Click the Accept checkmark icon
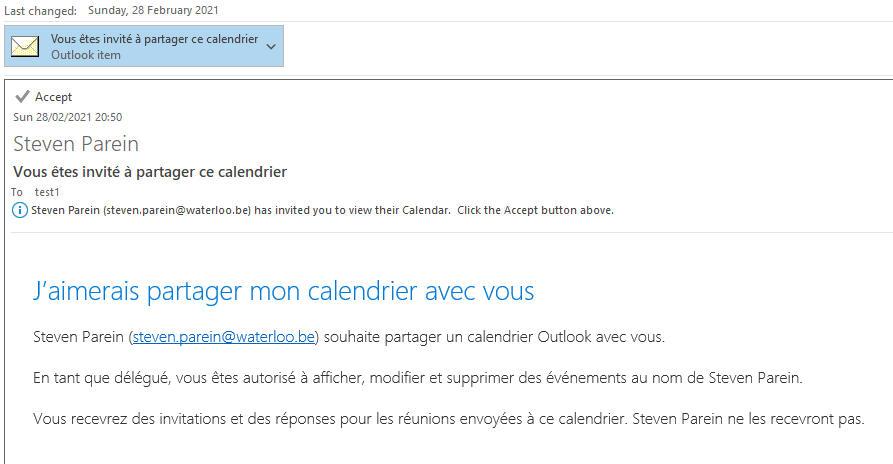The height and width of the screenshot is (464, 893). click(x=22, y=97)
